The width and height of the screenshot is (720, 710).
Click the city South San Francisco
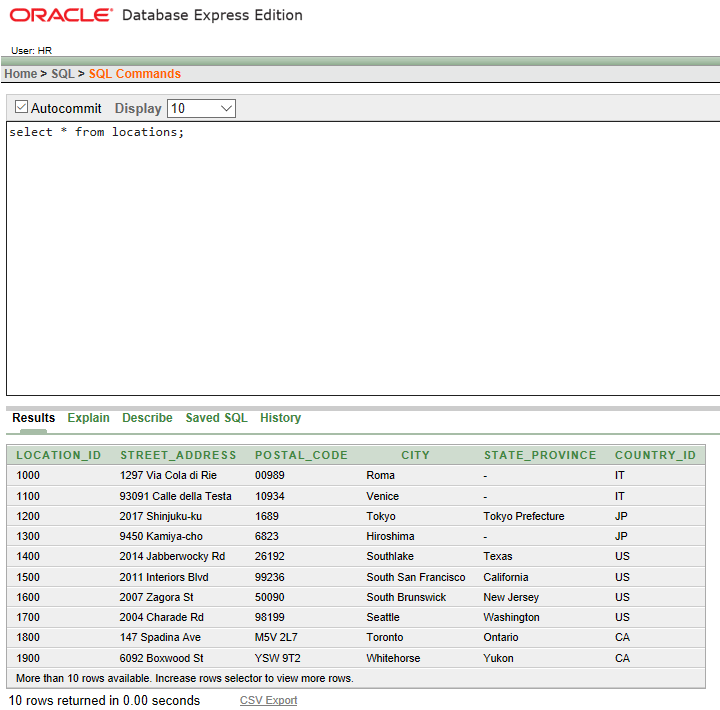click(x=416, y=577)
